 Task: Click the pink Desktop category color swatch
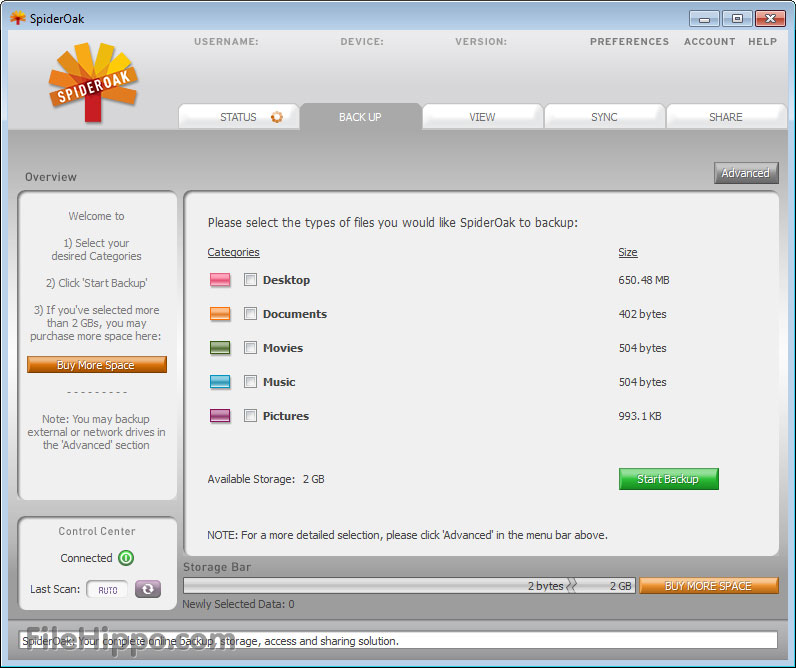[x=220, y=280]
